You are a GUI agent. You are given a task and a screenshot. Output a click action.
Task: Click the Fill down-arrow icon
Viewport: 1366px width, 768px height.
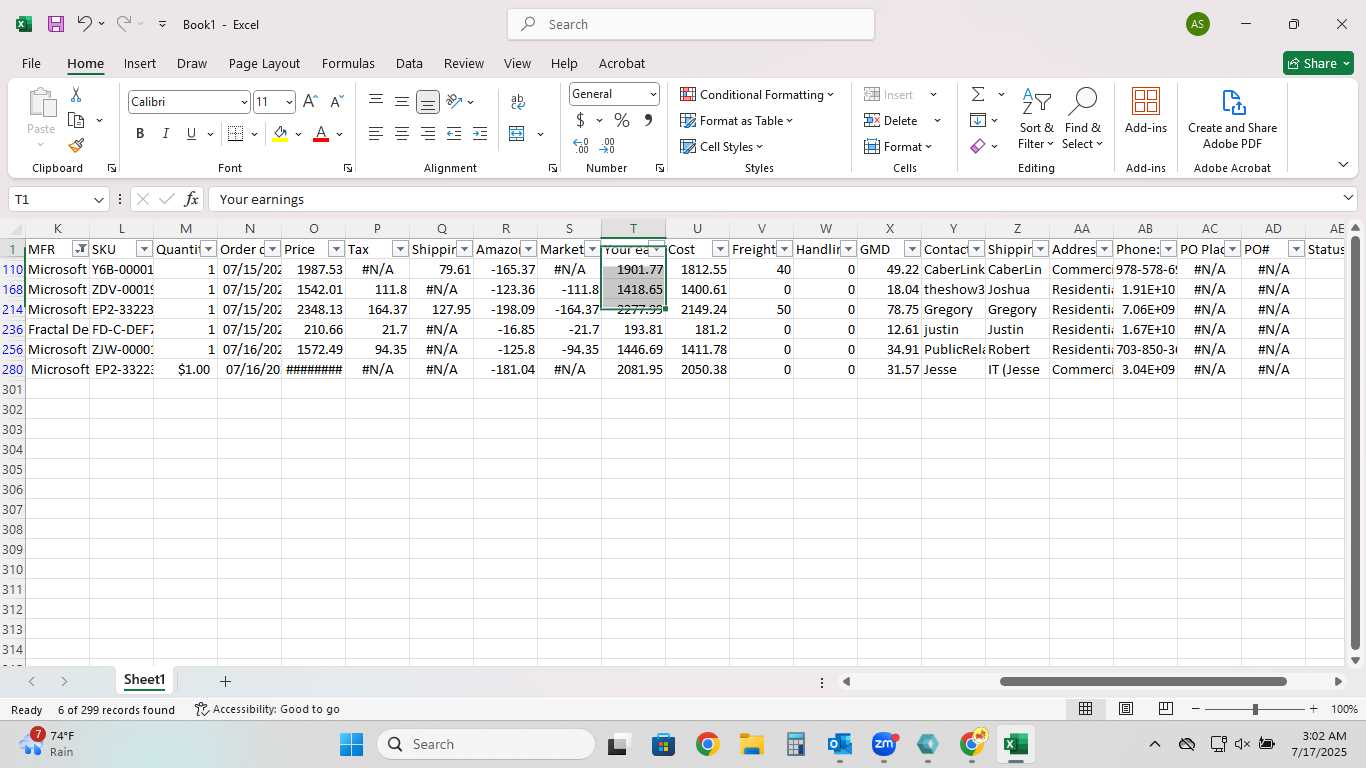[978, 120]
